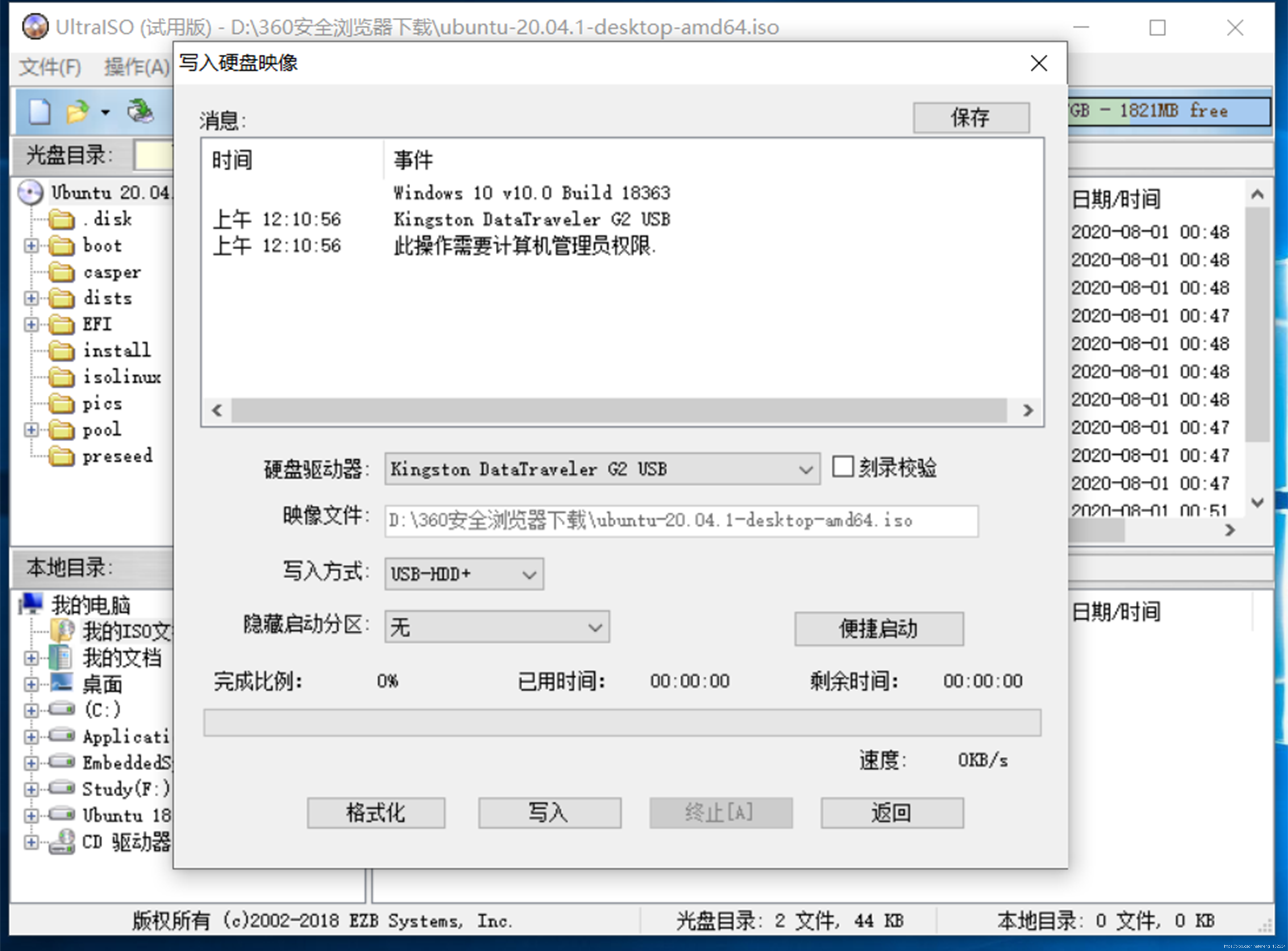Screen dimensions: 1288x951
Task: Expand the dists folder tree node
Action: (x=31, y=298)
